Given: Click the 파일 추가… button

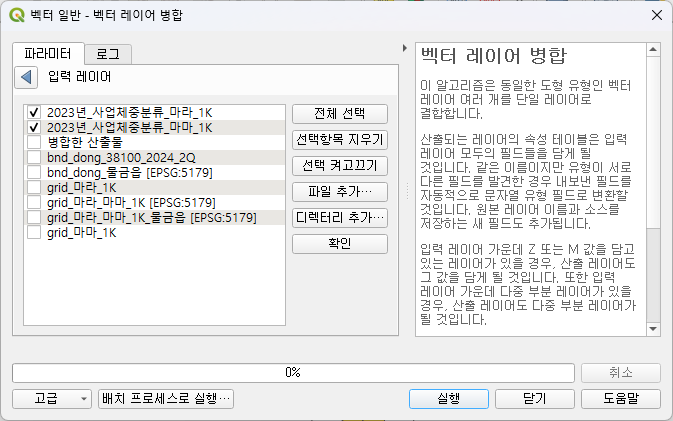Looking at the screenshot, I should pyautogui.click(x=340, y=192).
